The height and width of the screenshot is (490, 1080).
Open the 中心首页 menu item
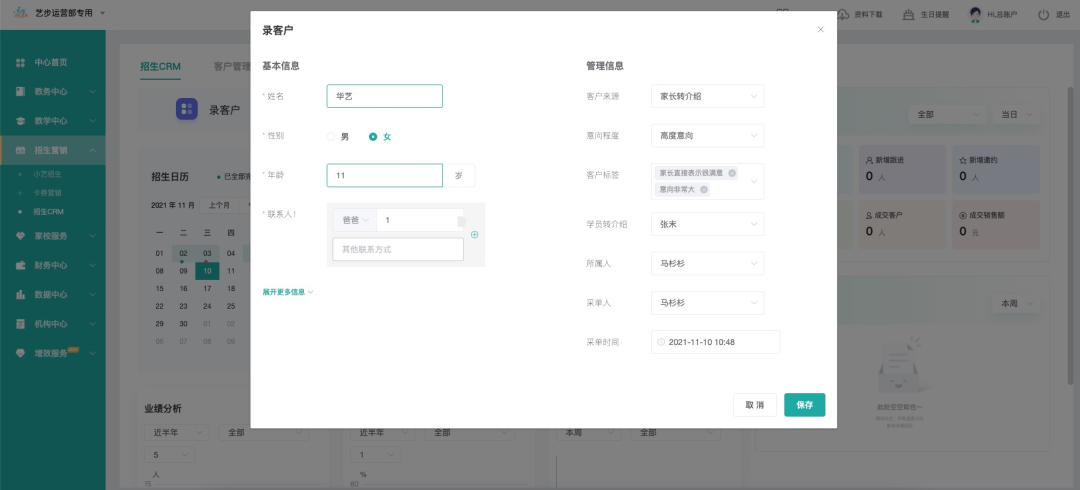[x=52, y=63]
